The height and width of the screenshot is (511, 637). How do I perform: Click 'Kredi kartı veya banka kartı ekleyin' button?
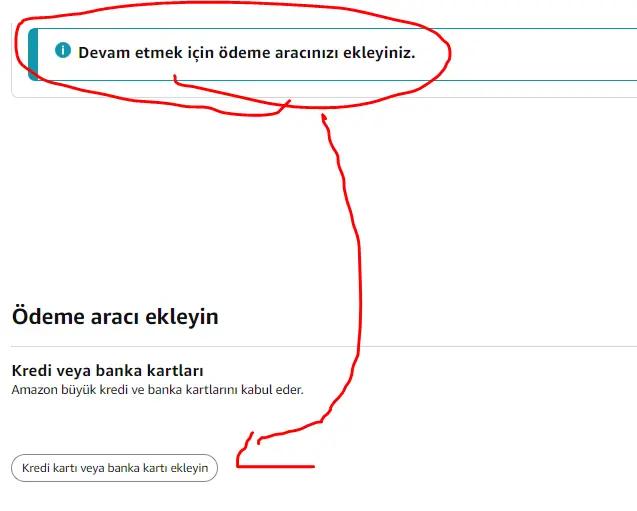tap(115, 468)
